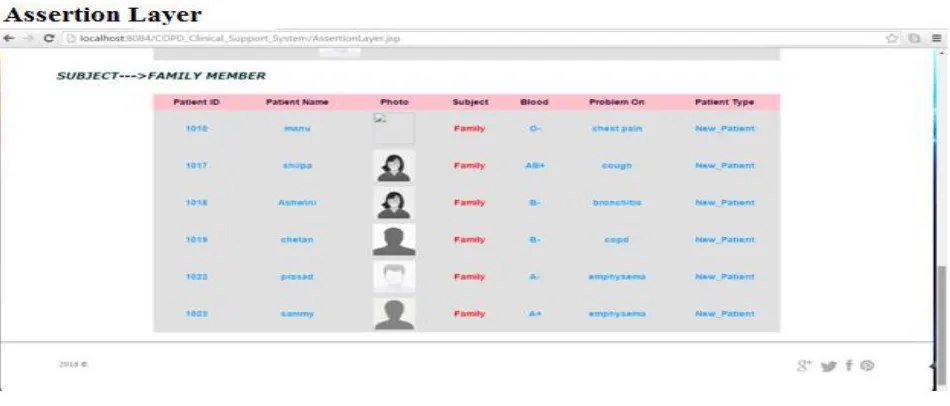Viewport: 950px width, 406px height.
Task: Select patient name Ashwini
Action: pos(297,202)
